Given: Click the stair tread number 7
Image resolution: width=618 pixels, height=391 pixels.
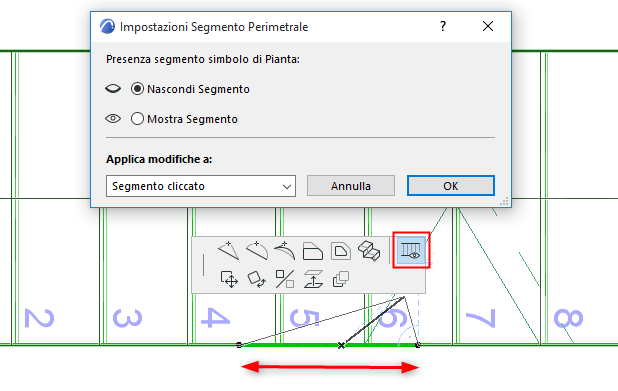Looking at the screenshot, I should [480, 318].
